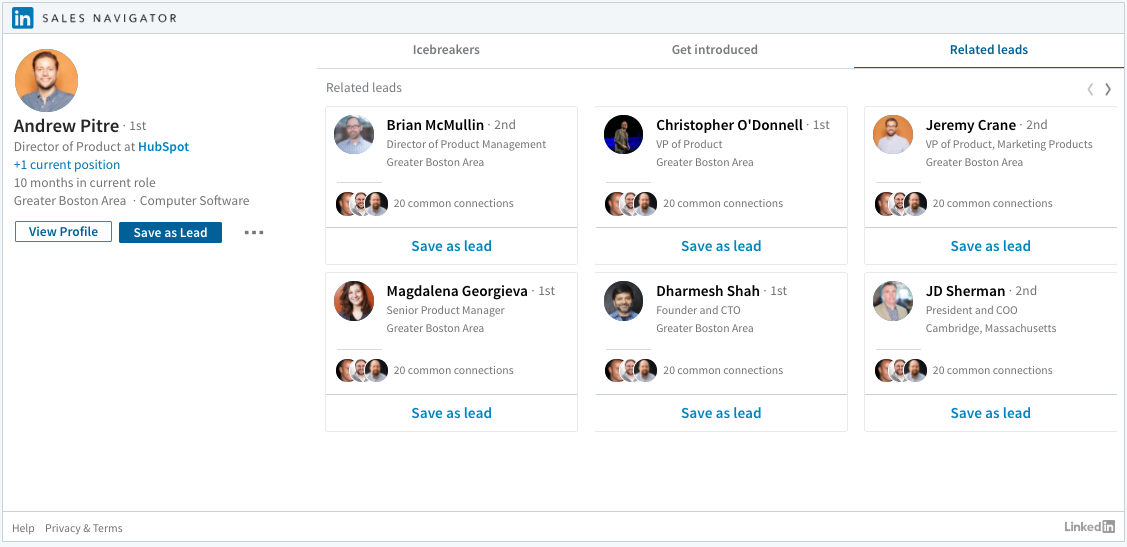Image resolution: width=1127 pixels, height=547 pixels.
Task: Click the LinkedIn logo in the footer
Action: [x=1089, y=527]
